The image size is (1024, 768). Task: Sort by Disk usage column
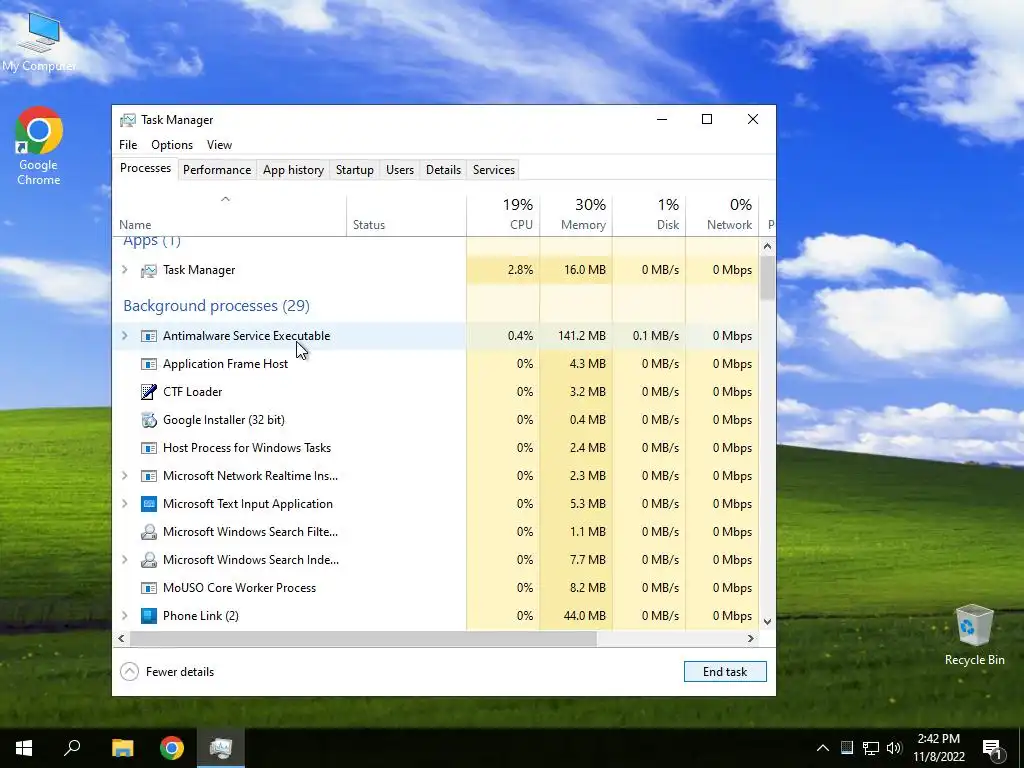[649, 215]
